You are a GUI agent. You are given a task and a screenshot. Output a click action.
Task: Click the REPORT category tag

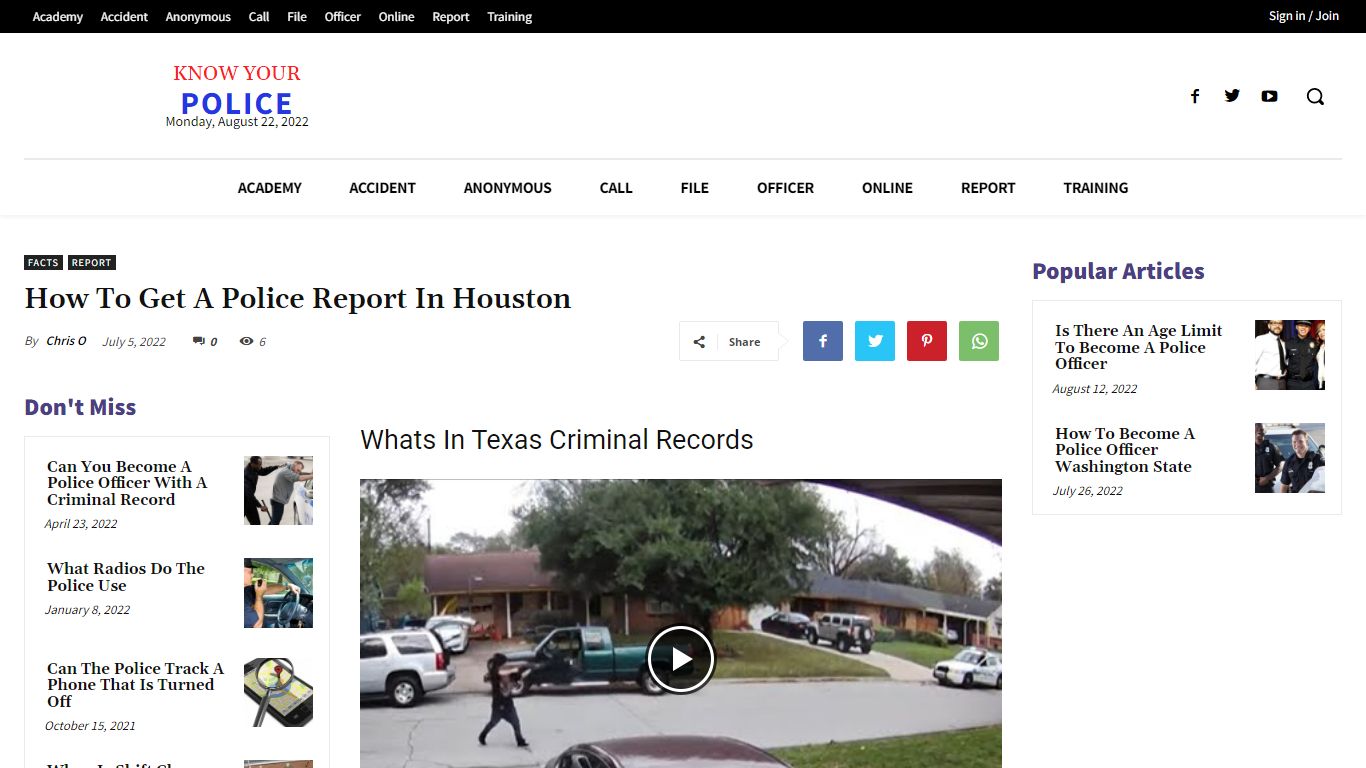coord(91,262)
